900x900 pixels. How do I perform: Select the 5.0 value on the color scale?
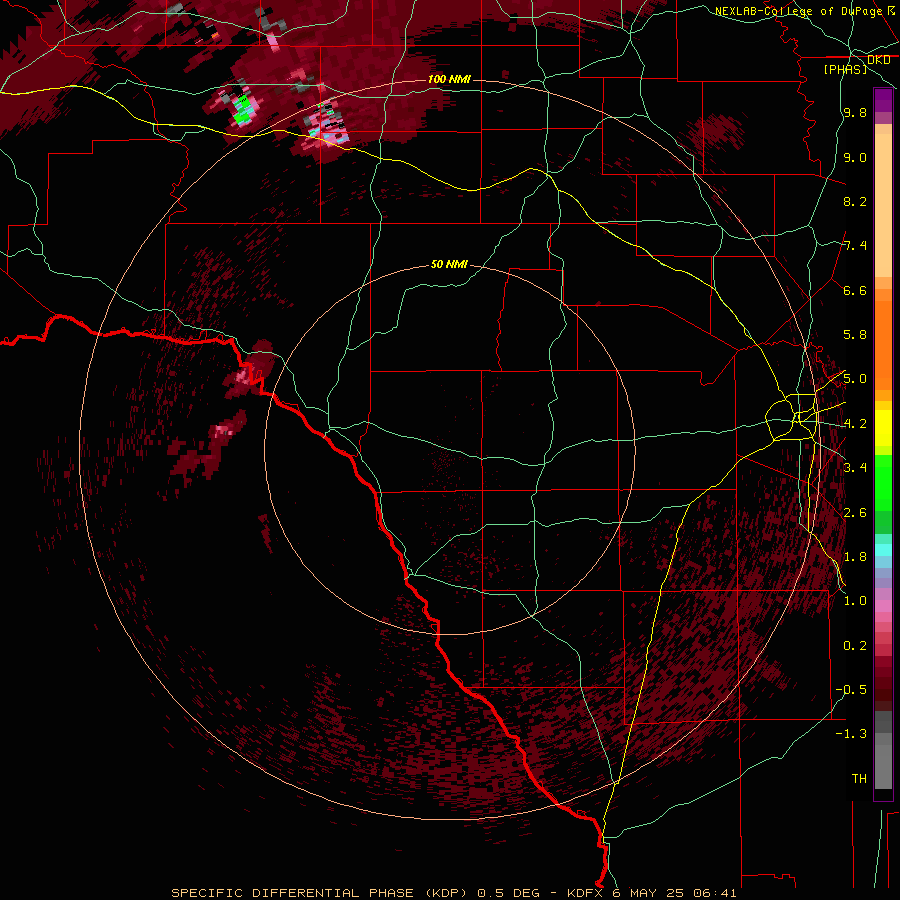pos(855,379)
